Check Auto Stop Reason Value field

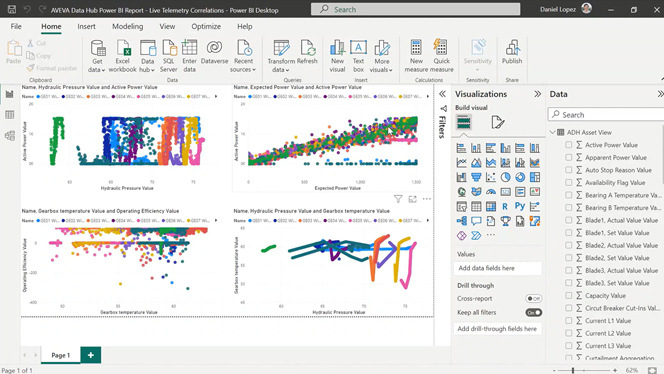point(569,170)
